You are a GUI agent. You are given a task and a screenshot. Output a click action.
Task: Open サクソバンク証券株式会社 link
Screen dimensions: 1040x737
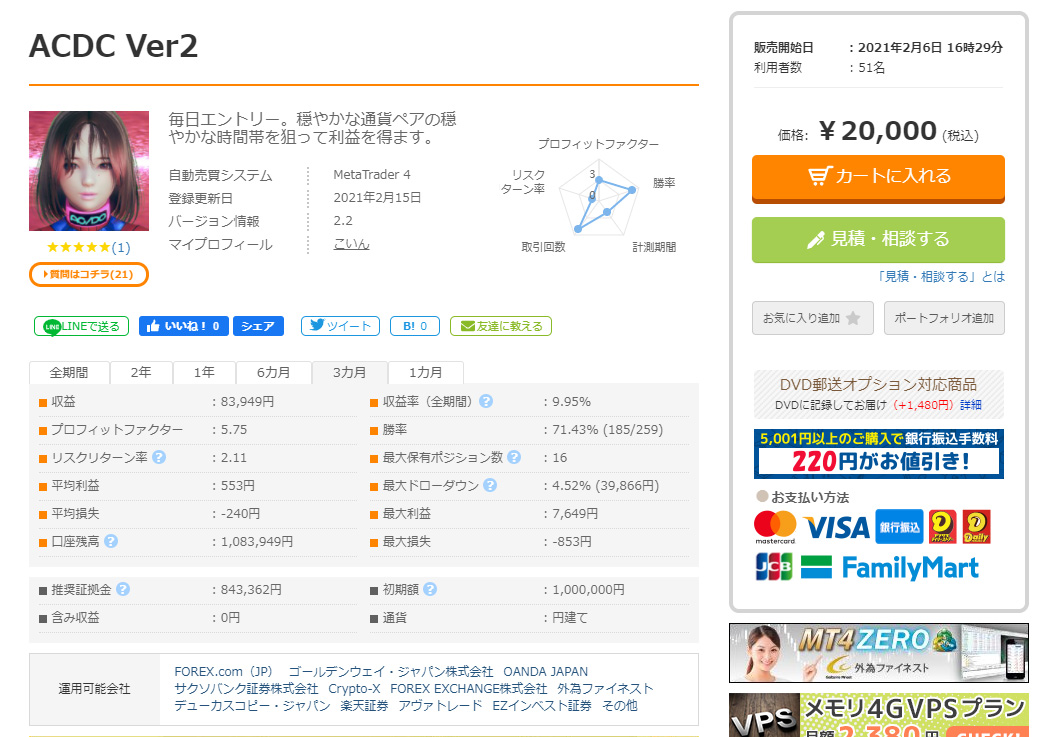coord(246,689)
